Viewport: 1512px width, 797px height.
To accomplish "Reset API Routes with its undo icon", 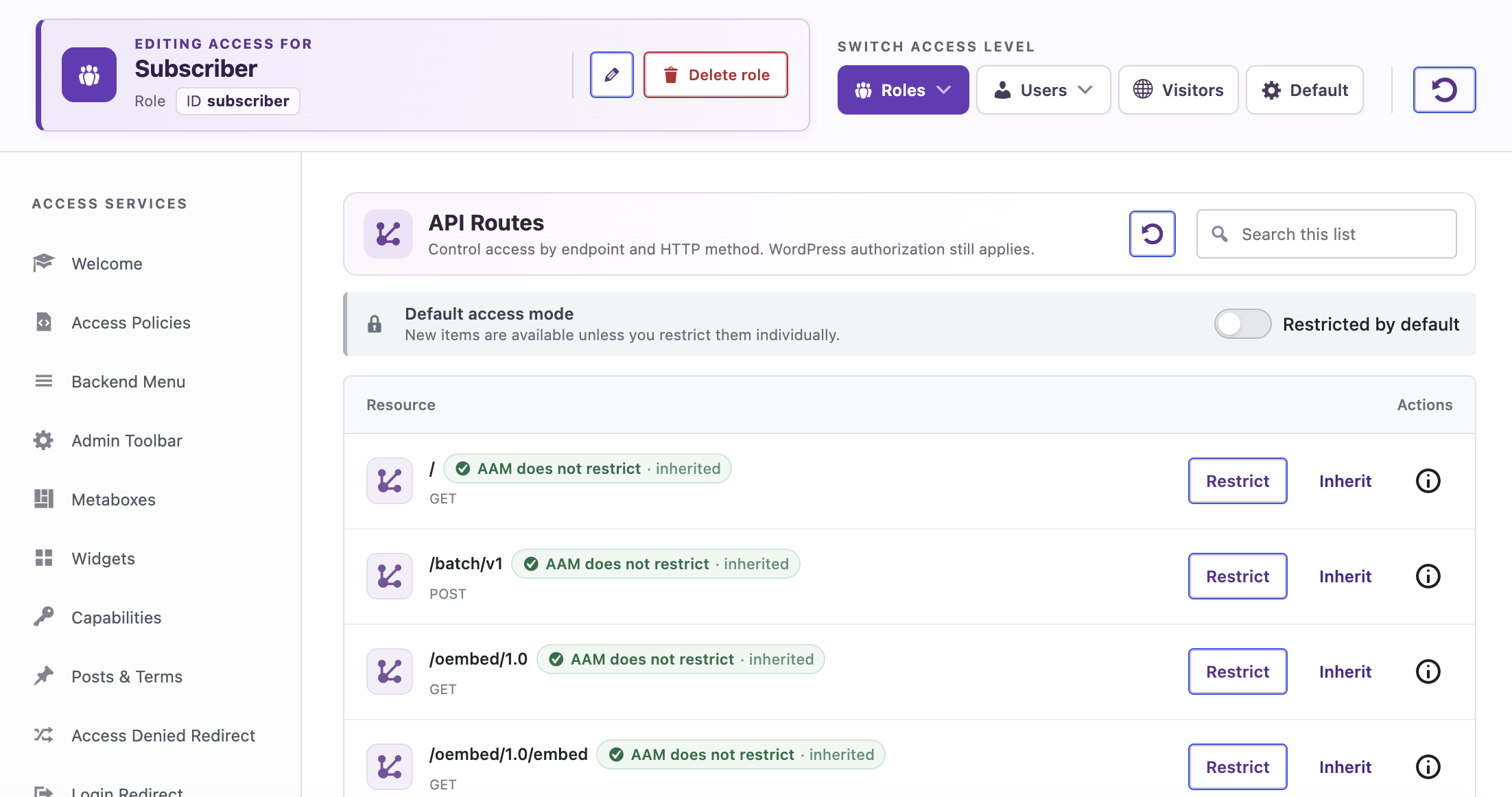I will coord(1153,234).
